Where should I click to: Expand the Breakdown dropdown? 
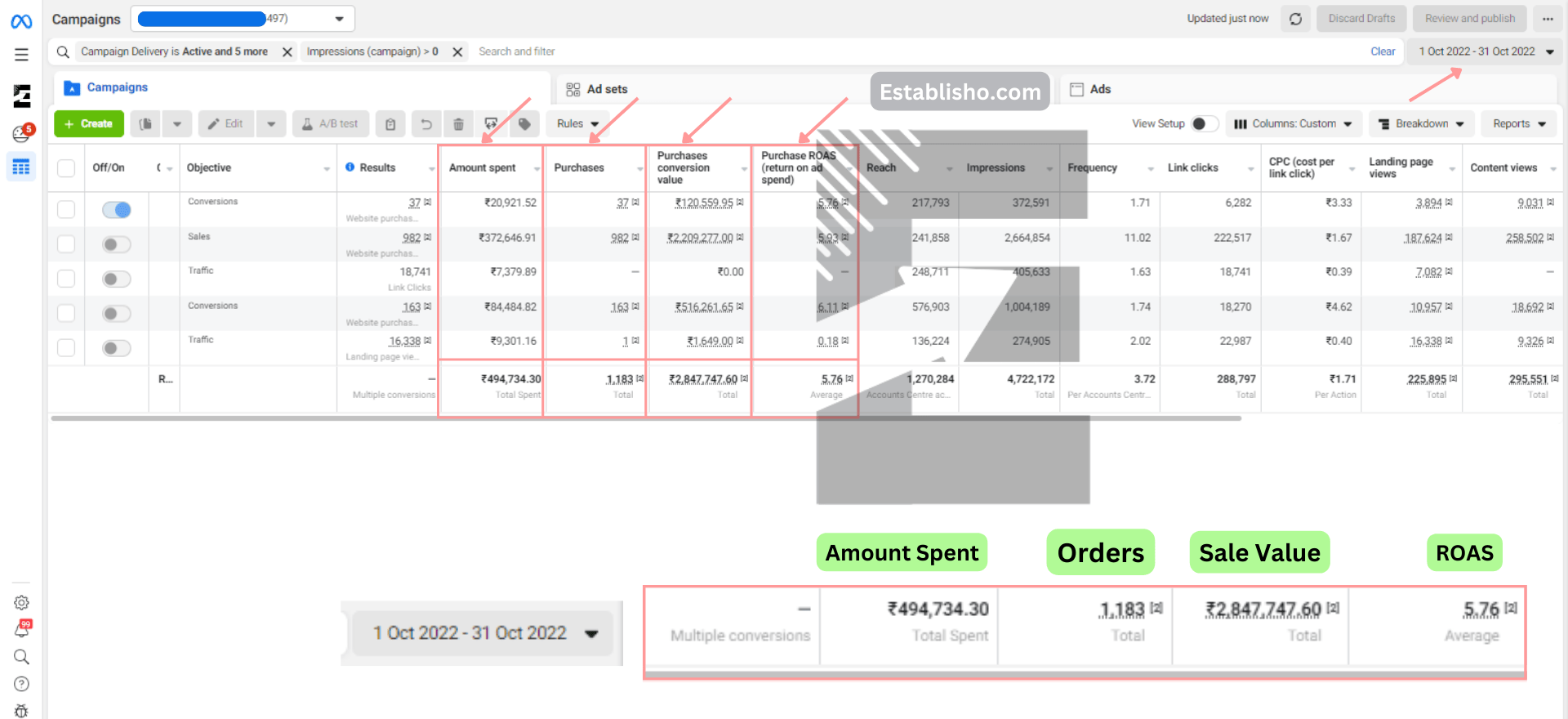pyautogui.click(x=1421, y=124)
